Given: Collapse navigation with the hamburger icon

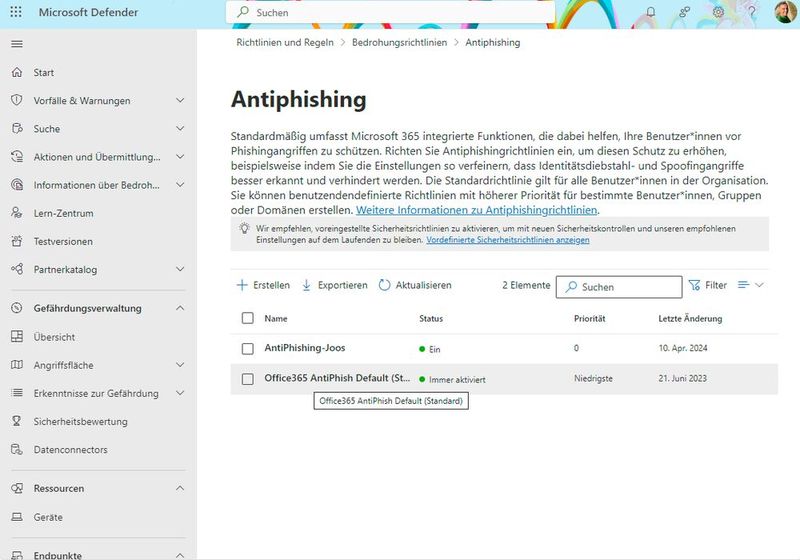Looking at the screenshot, I should click(17, 44).
